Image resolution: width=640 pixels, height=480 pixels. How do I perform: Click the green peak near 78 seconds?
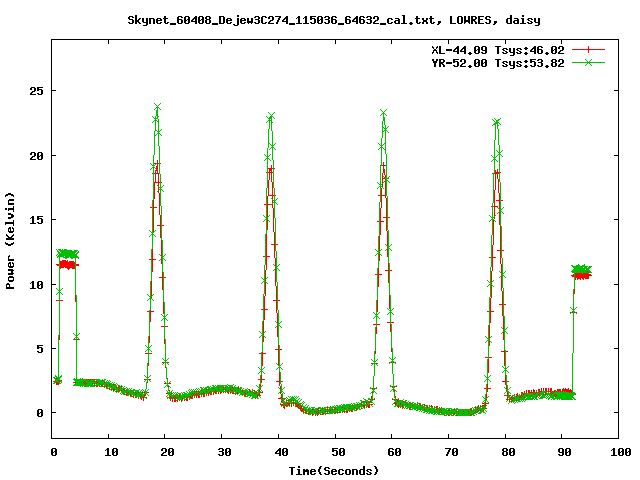coord(496,122)
